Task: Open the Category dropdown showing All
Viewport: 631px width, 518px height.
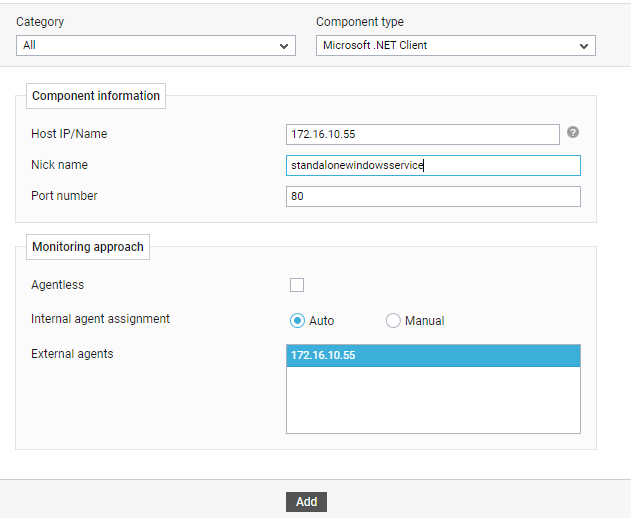Action: (156, 45)
